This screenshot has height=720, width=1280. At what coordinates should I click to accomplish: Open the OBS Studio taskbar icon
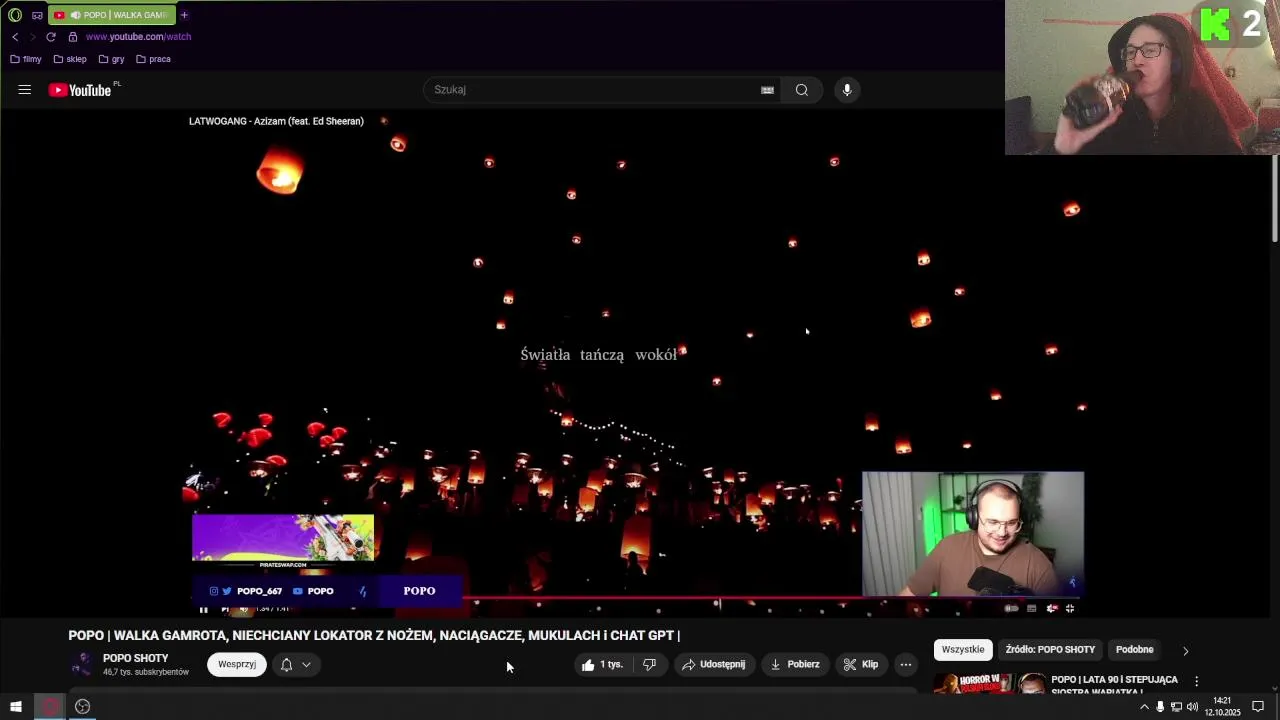point(83,707)
